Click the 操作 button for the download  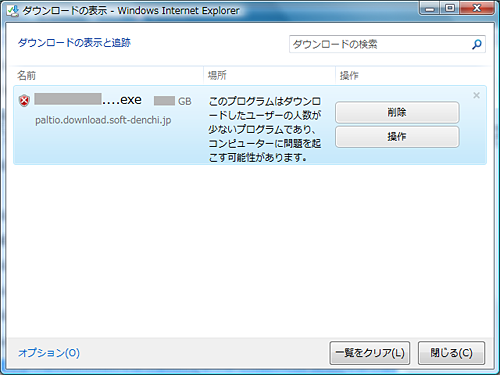[x=397, y=137]
